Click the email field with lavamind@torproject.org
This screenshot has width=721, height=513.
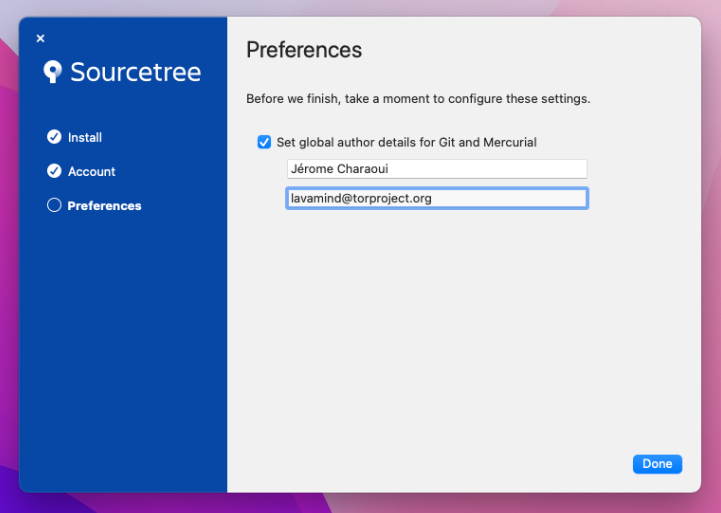pos(436,198)
